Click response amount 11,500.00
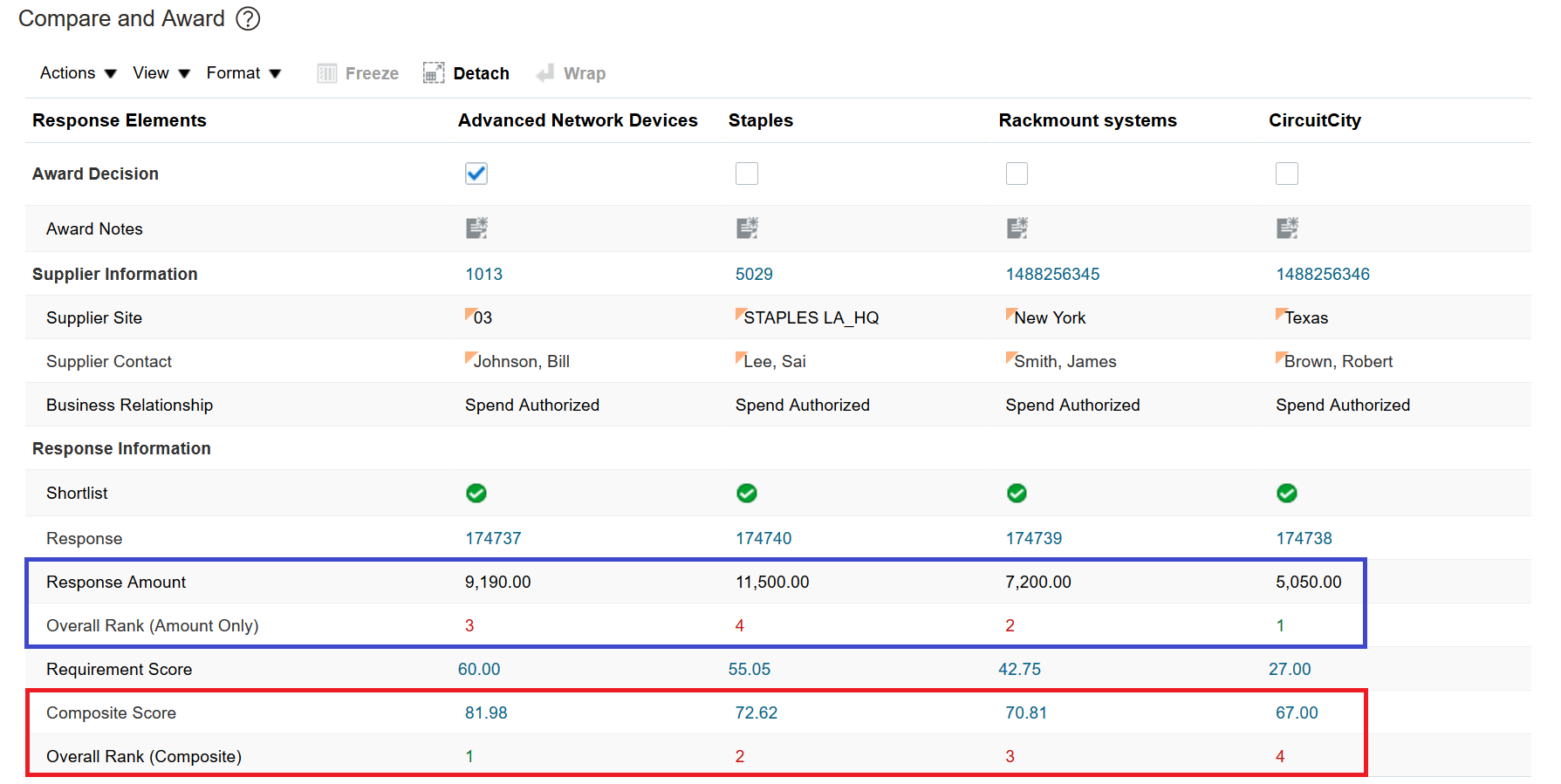Viewport: 1561px width, 784px height. coord(772,582)
